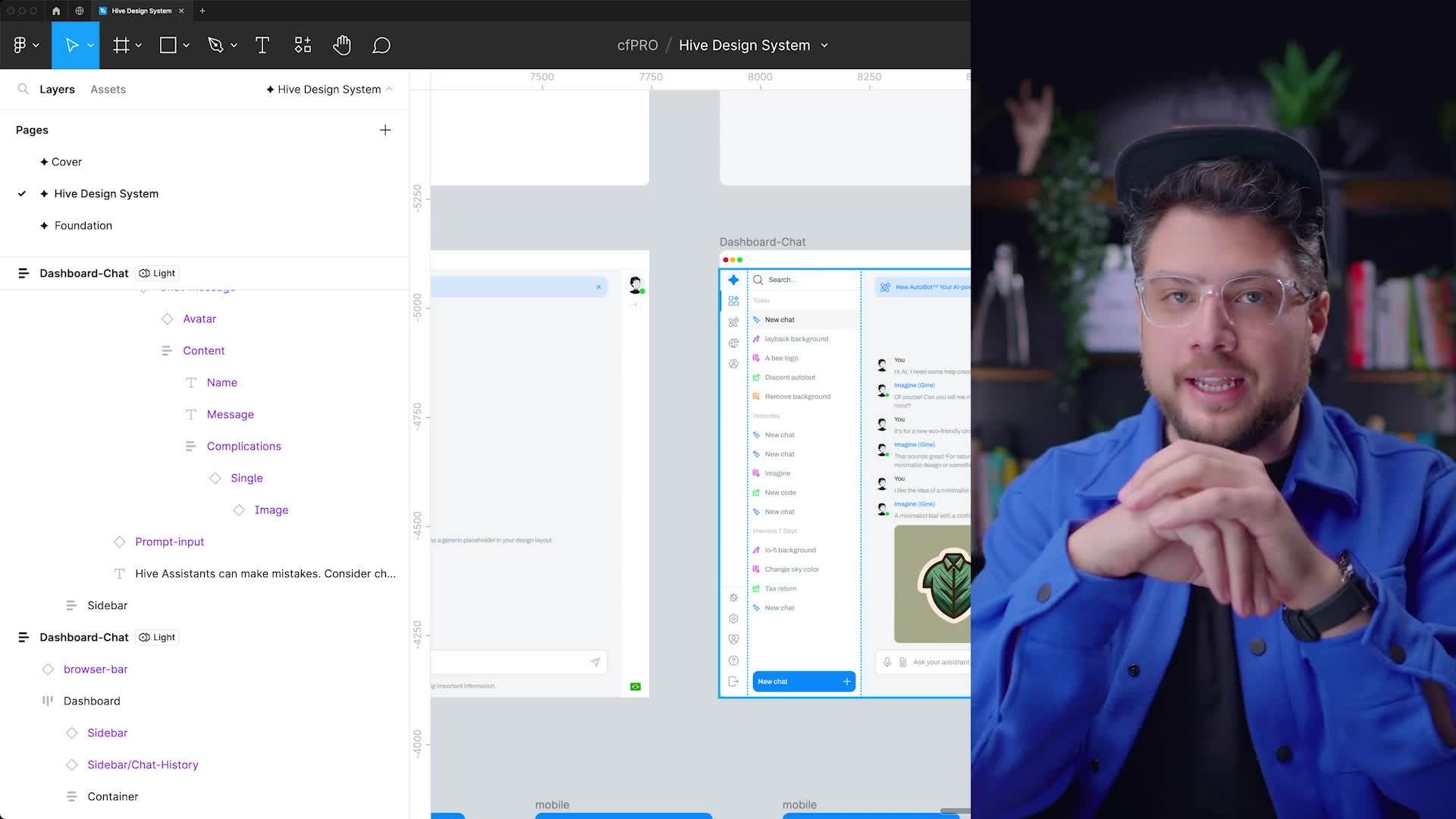This screenshot has width=1456, height=819.
Task: Close the Hive Design System file tab
Action: [x=181, y=11]
